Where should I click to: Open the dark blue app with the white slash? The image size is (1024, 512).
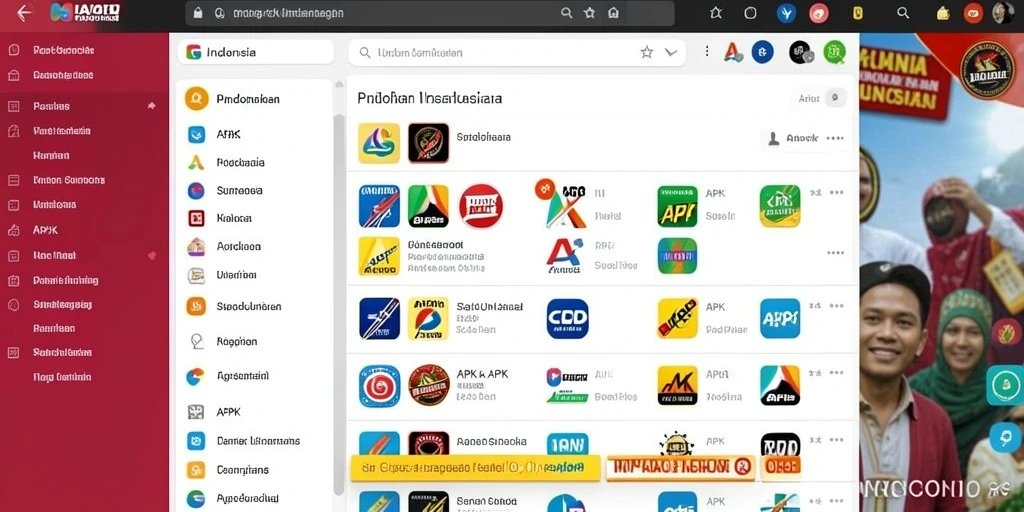pyautogui.click(x=379, y=319)
